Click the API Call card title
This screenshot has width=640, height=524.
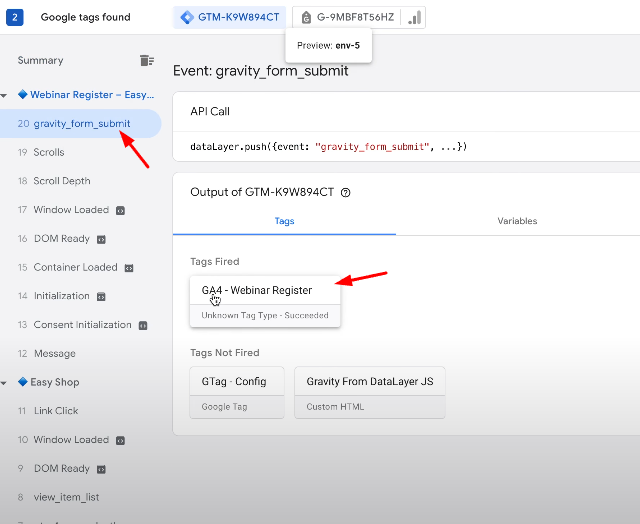pyautogui.click(x=210, y=111)
